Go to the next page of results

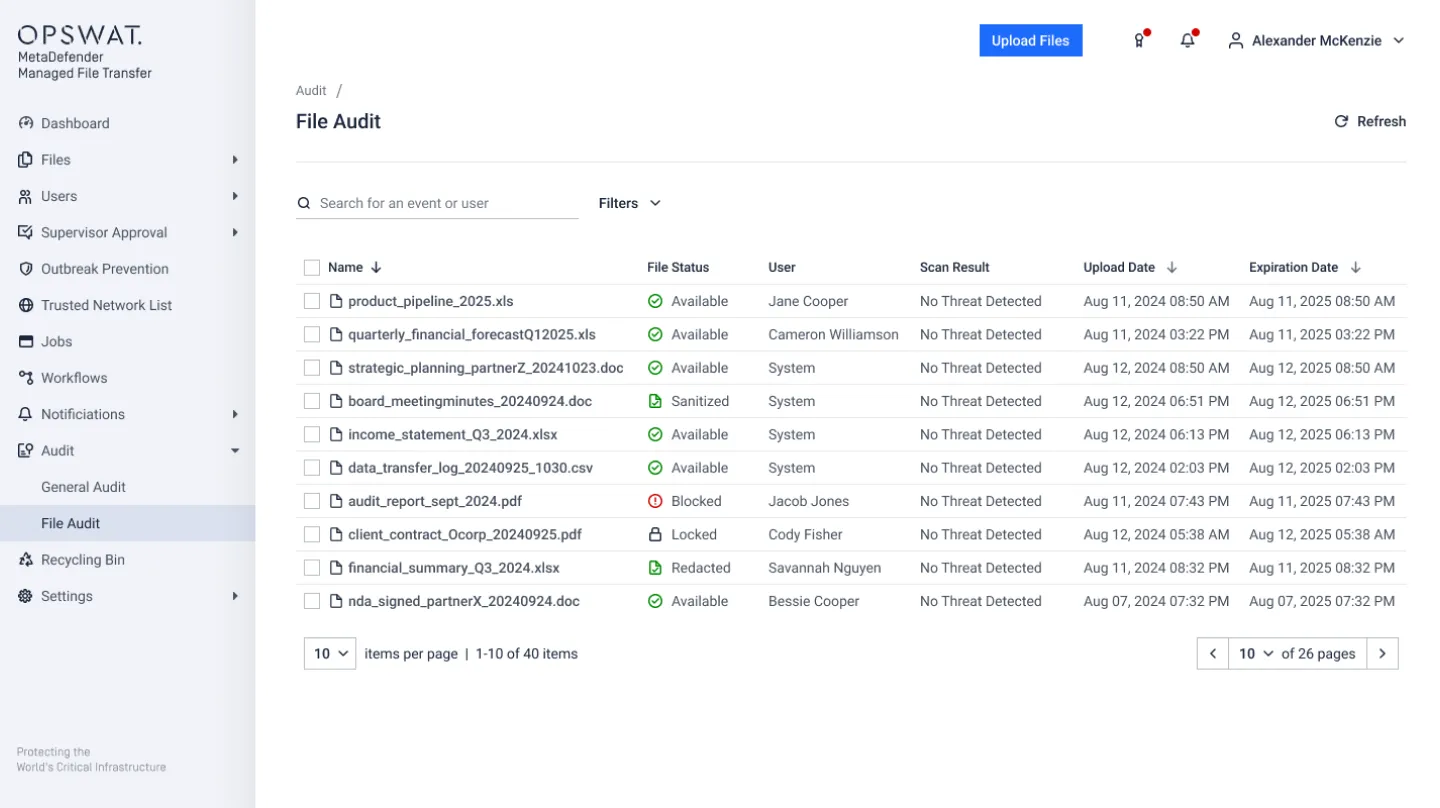click(1382, 653)
